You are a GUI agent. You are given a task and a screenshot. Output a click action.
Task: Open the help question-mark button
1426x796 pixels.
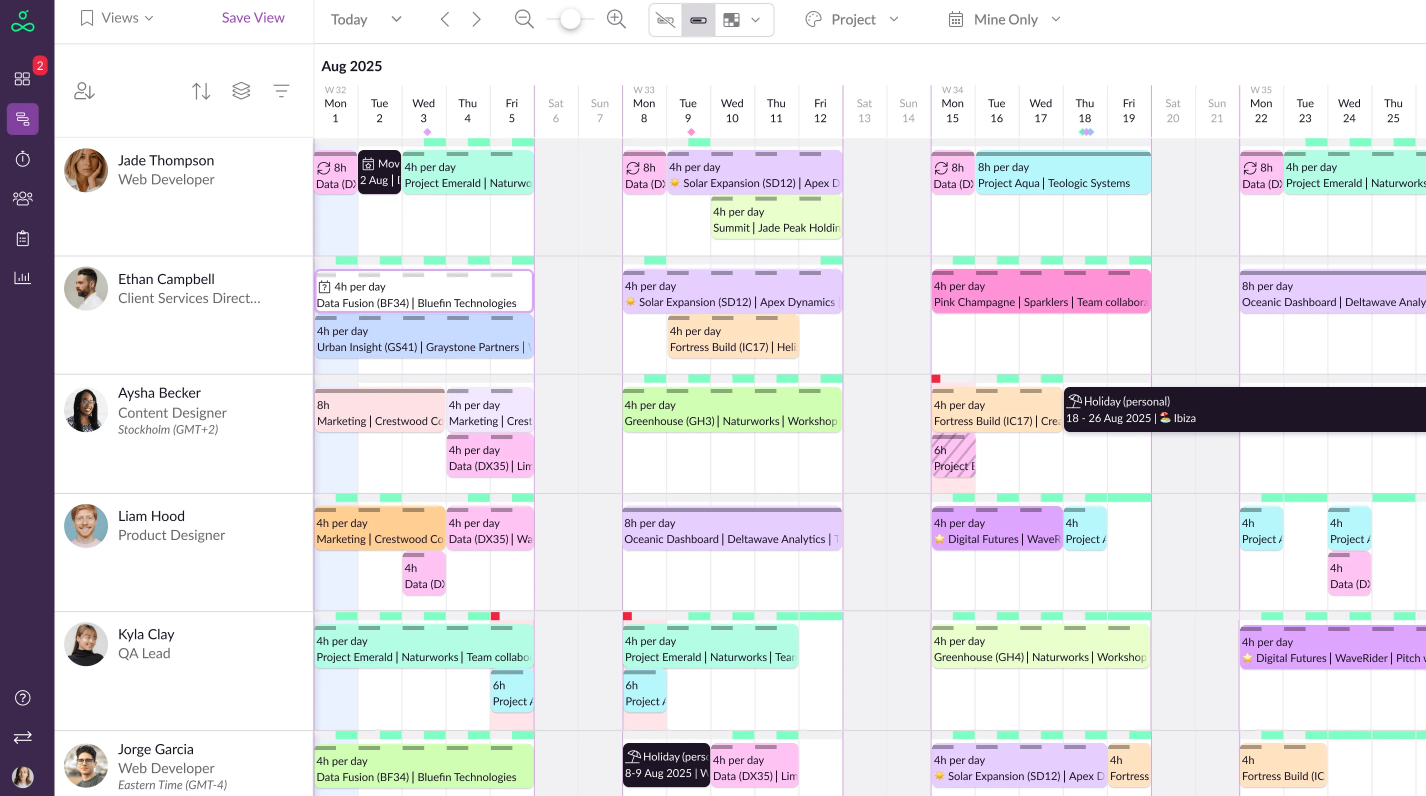coord(23,698)
